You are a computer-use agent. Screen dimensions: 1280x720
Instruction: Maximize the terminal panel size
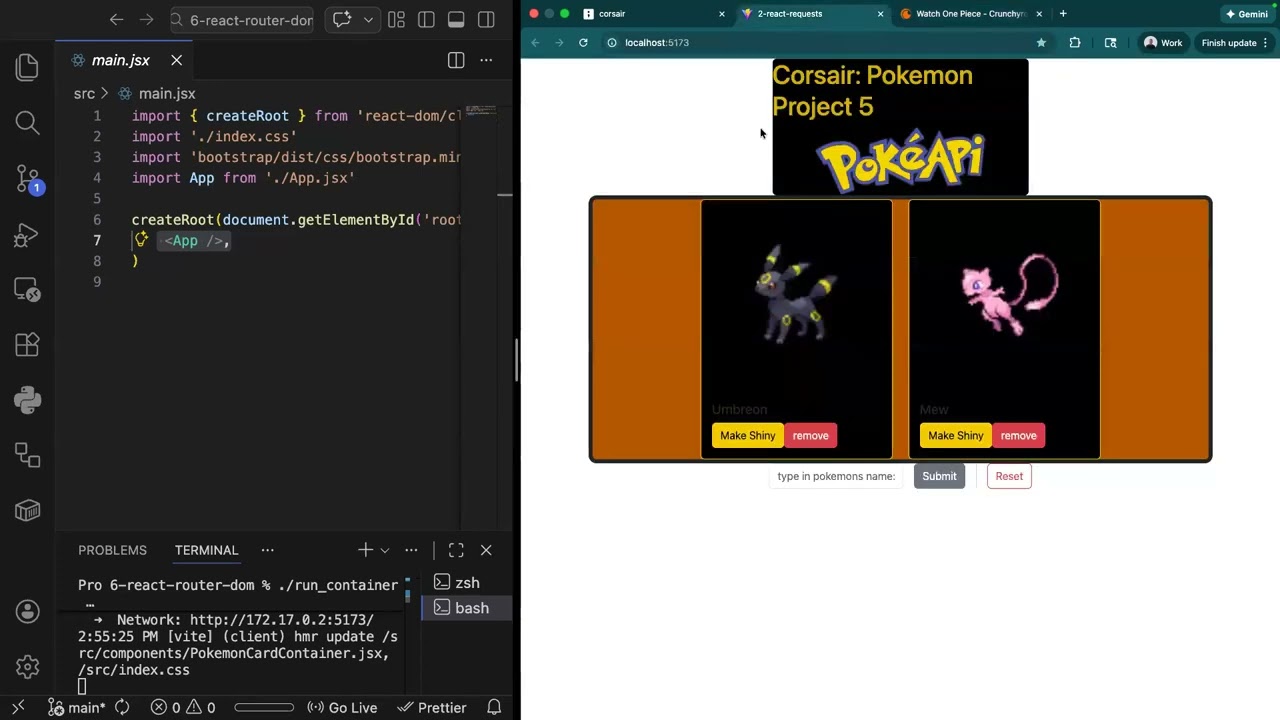pos(456,550)
